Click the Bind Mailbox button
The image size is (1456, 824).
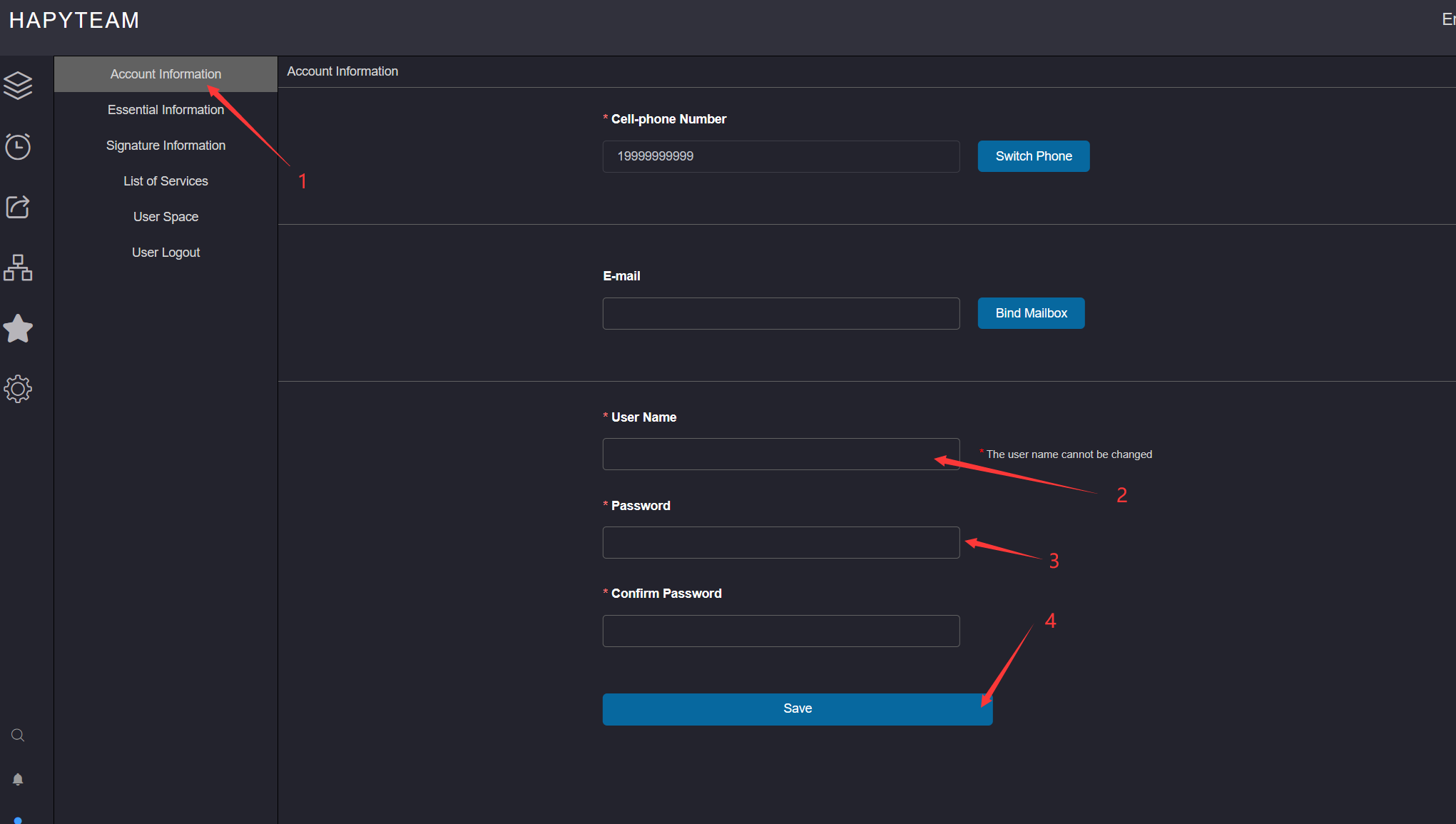[1032, 313]
